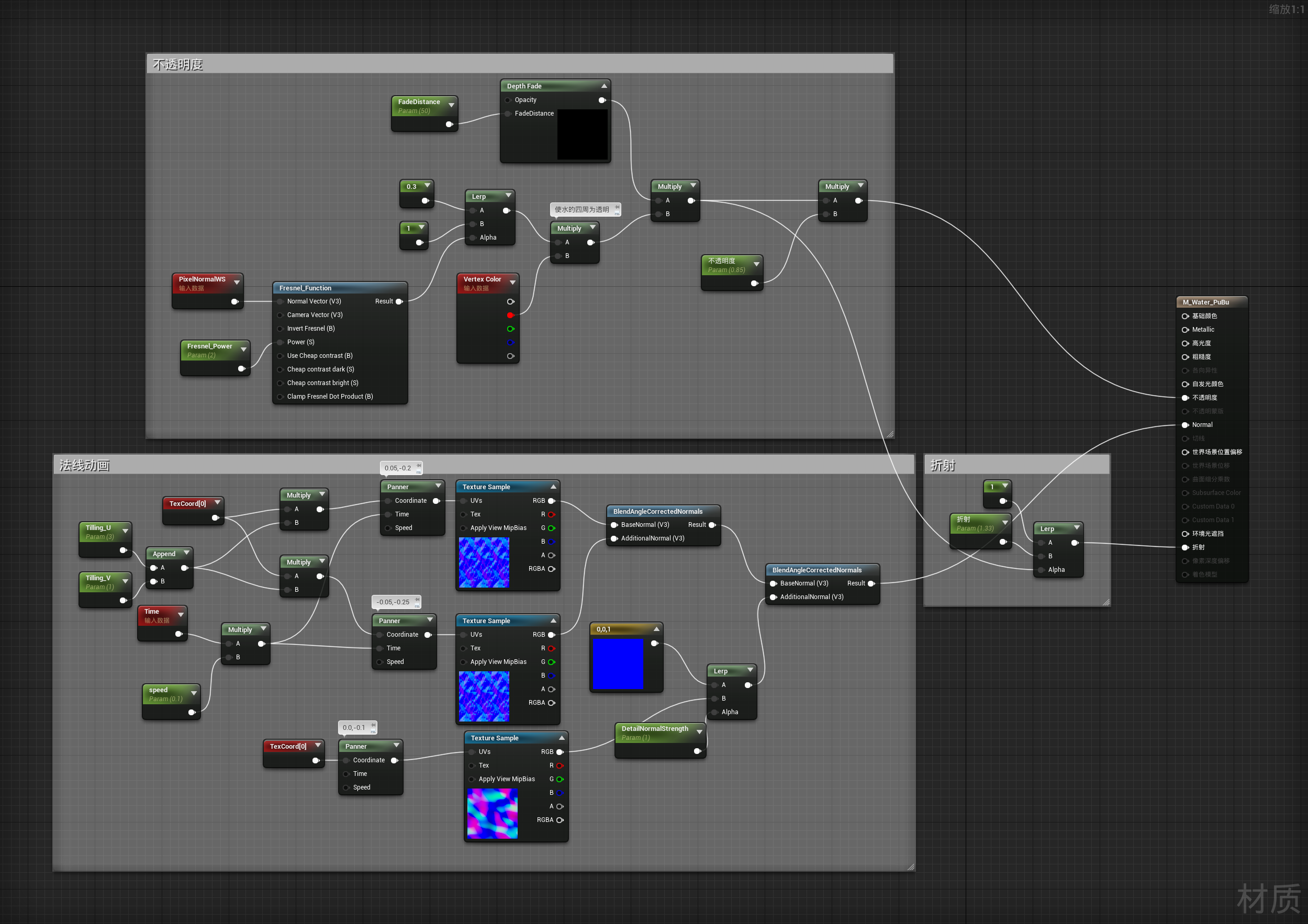Click the comment bubble pin above 0.05,-0.2

419,466
